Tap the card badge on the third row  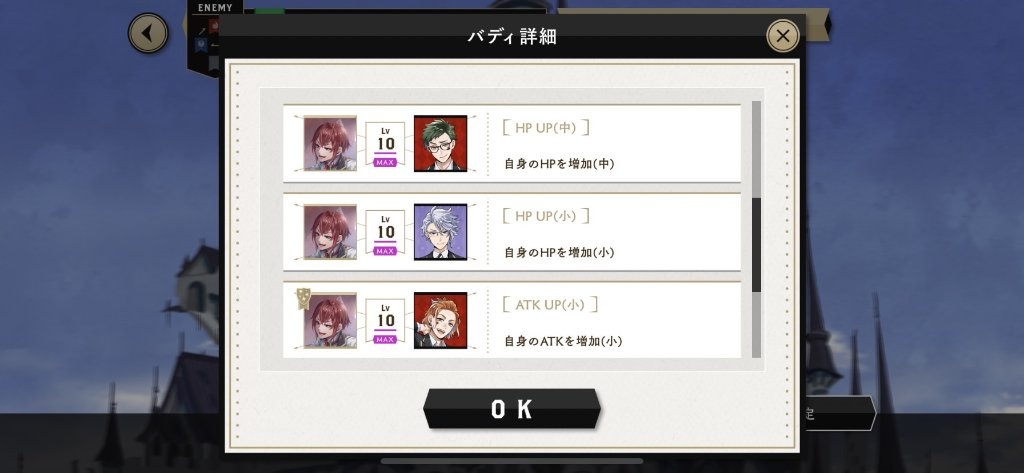coord(302,298)
